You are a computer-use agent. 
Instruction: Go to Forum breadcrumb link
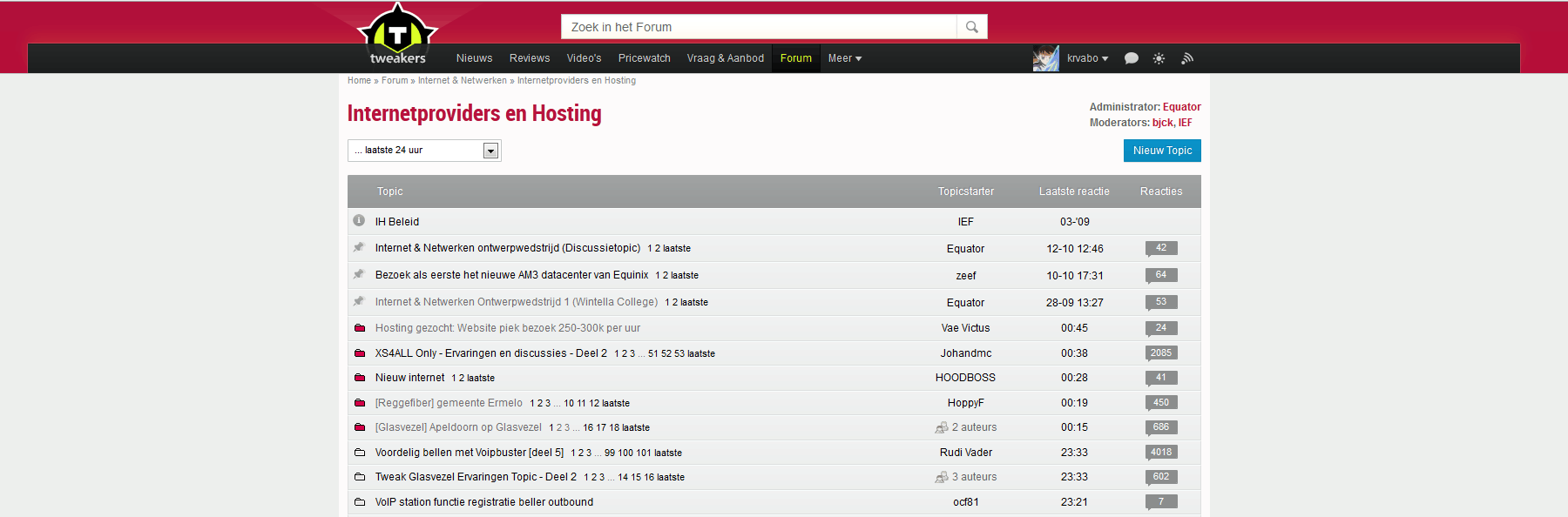[x=395, y=80]
